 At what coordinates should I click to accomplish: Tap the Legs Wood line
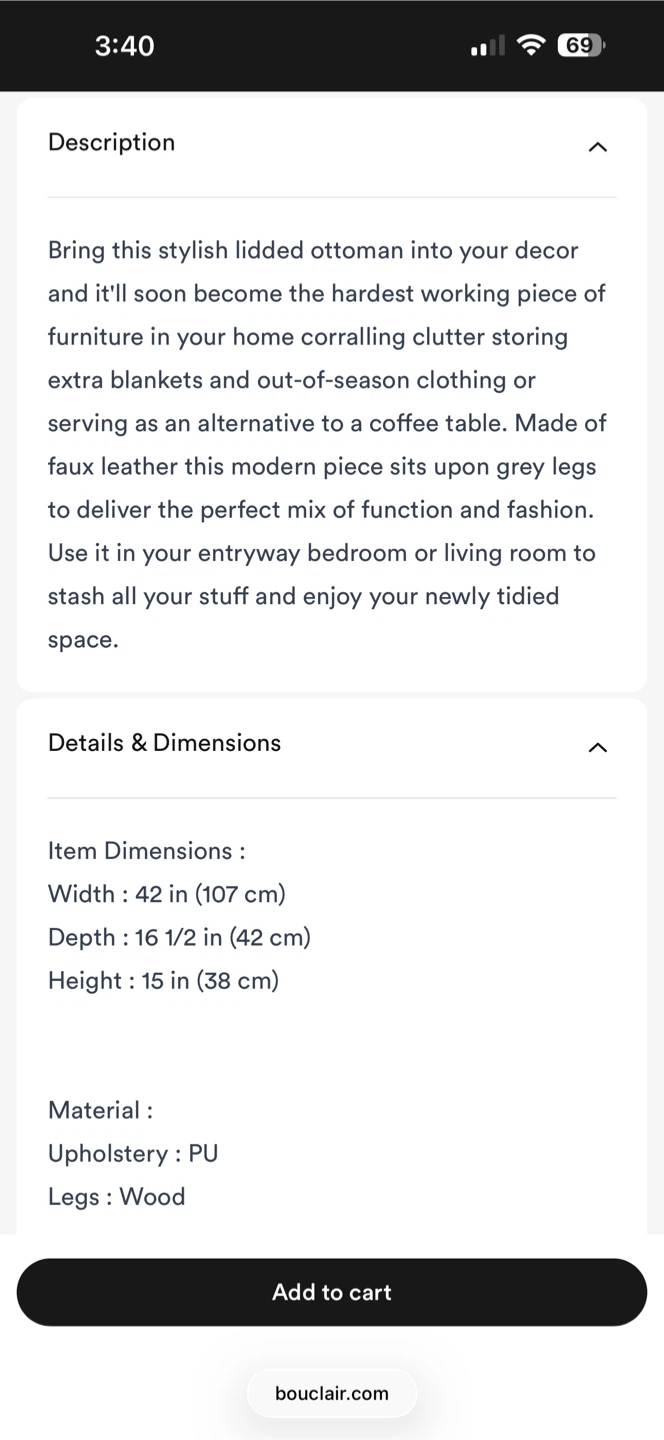(x=117, y=1197)
